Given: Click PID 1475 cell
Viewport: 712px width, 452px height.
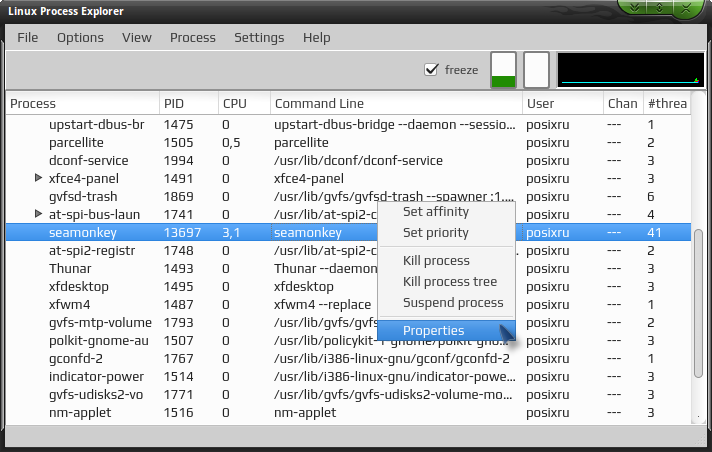Looking at the screenshot, I should (x=178, y=124).
